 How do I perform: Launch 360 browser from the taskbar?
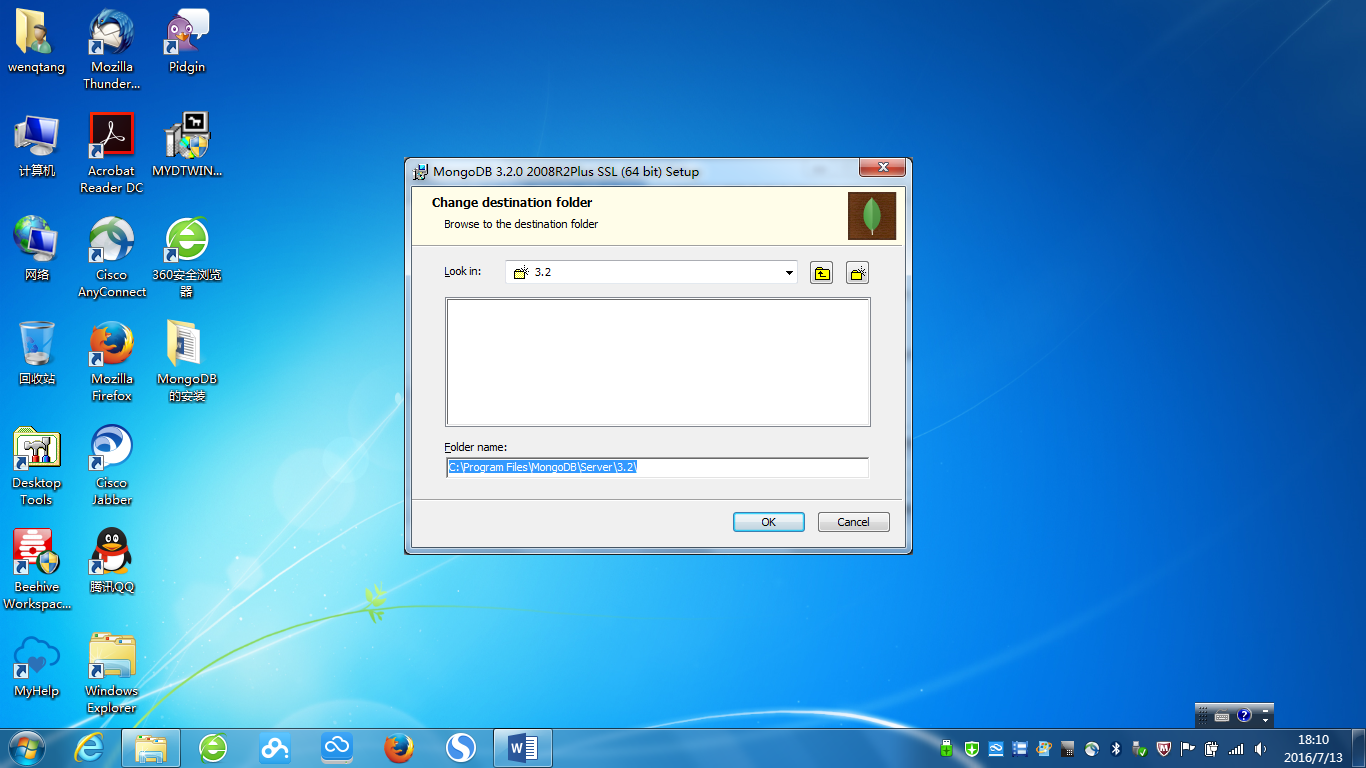tap(213, 748)
